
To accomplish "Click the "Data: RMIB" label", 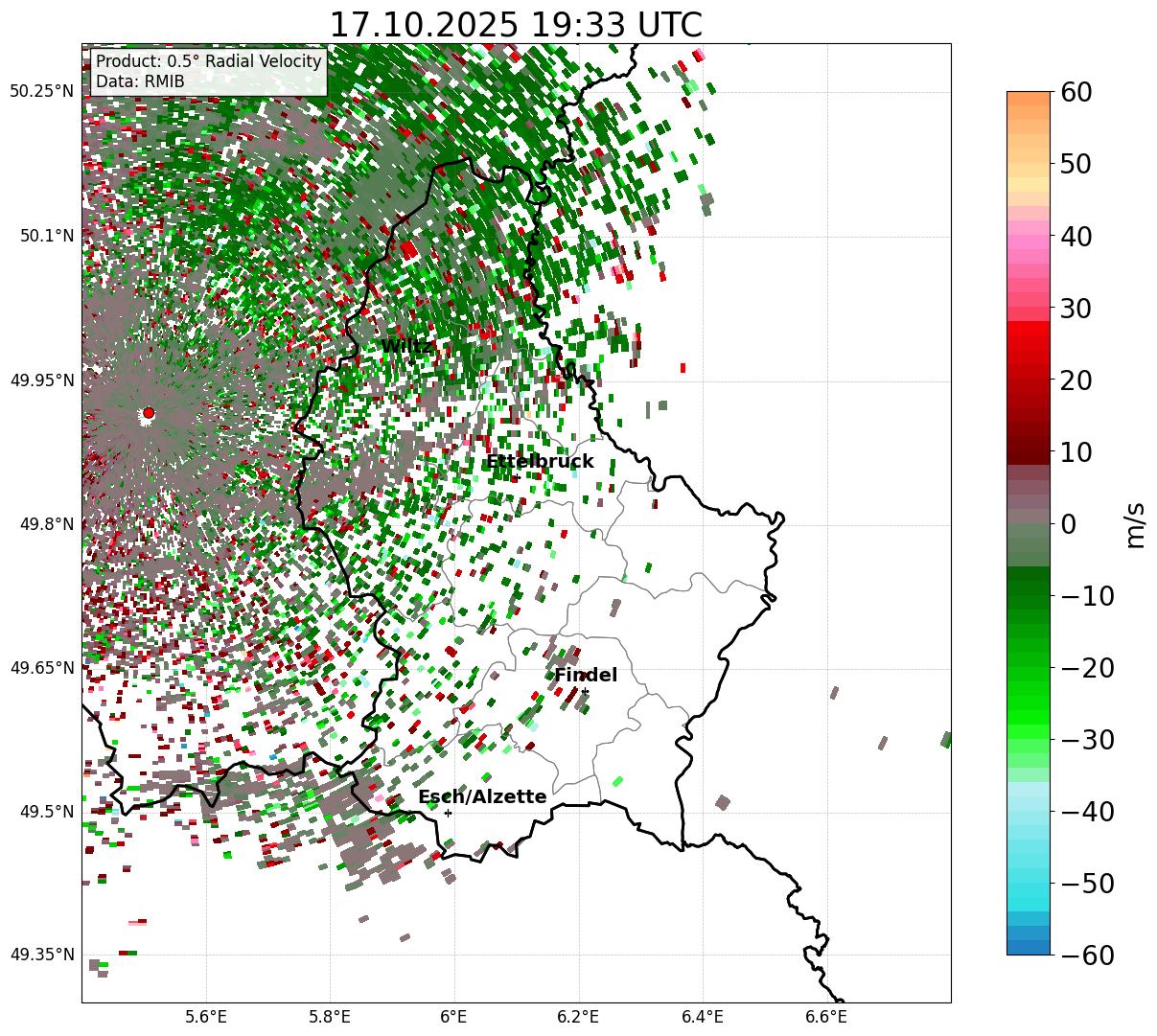I will (140, 81).
